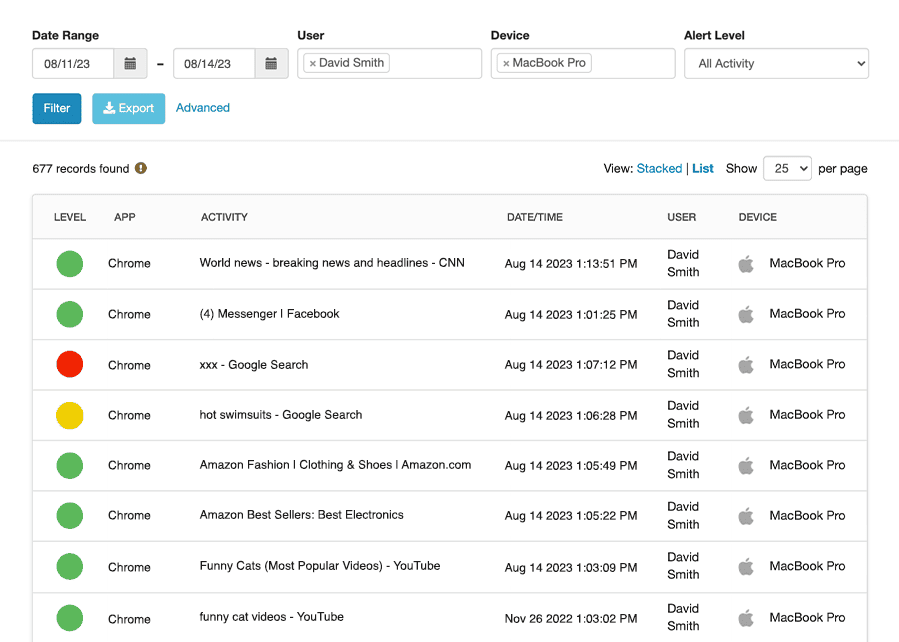Click the warning icon beside 677 records found
This screenshot has height=642, width=899.
tap(140, 168)
